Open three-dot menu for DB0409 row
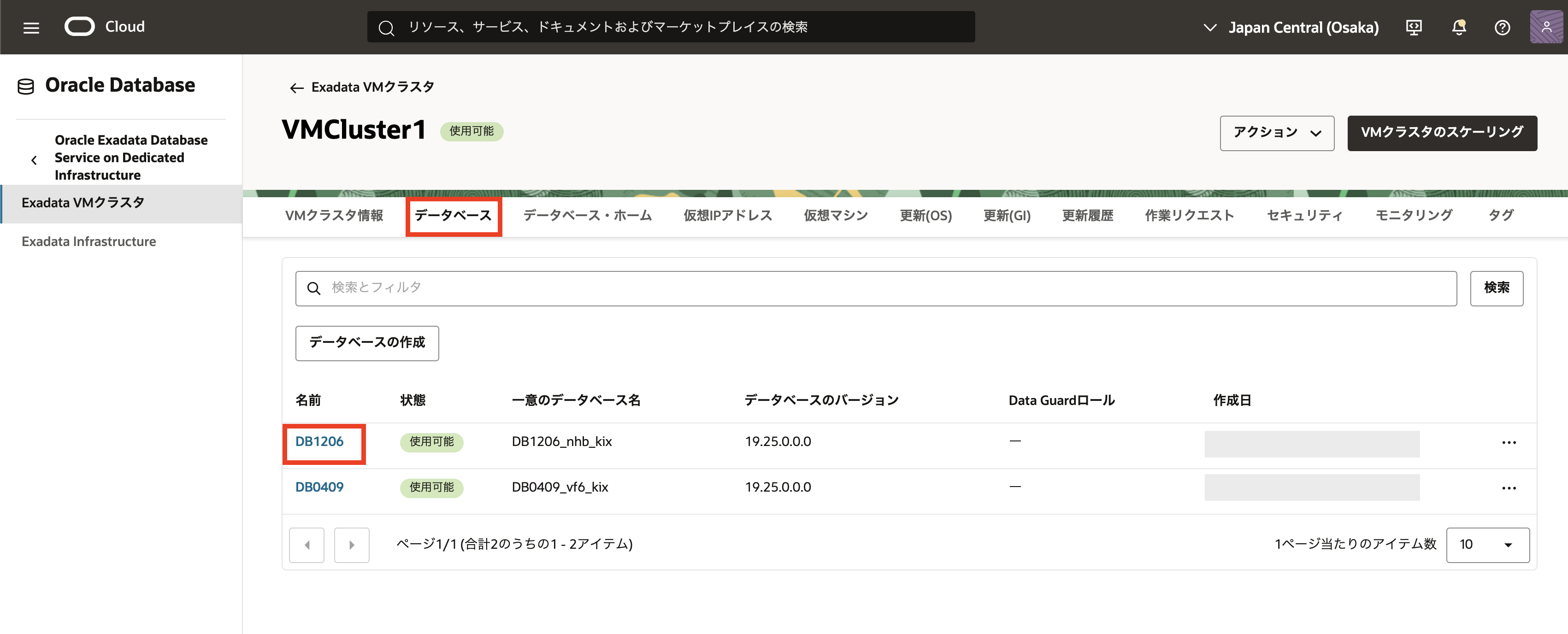This screenshot has height=634, width=1568. point(1509,488)
